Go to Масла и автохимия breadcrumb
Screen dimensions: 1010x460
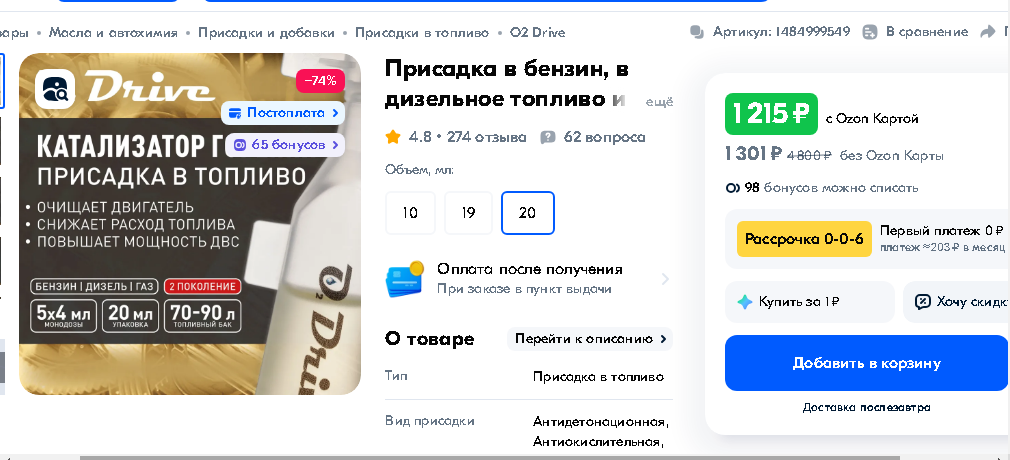pyautogui.click(x=113, y=32)
